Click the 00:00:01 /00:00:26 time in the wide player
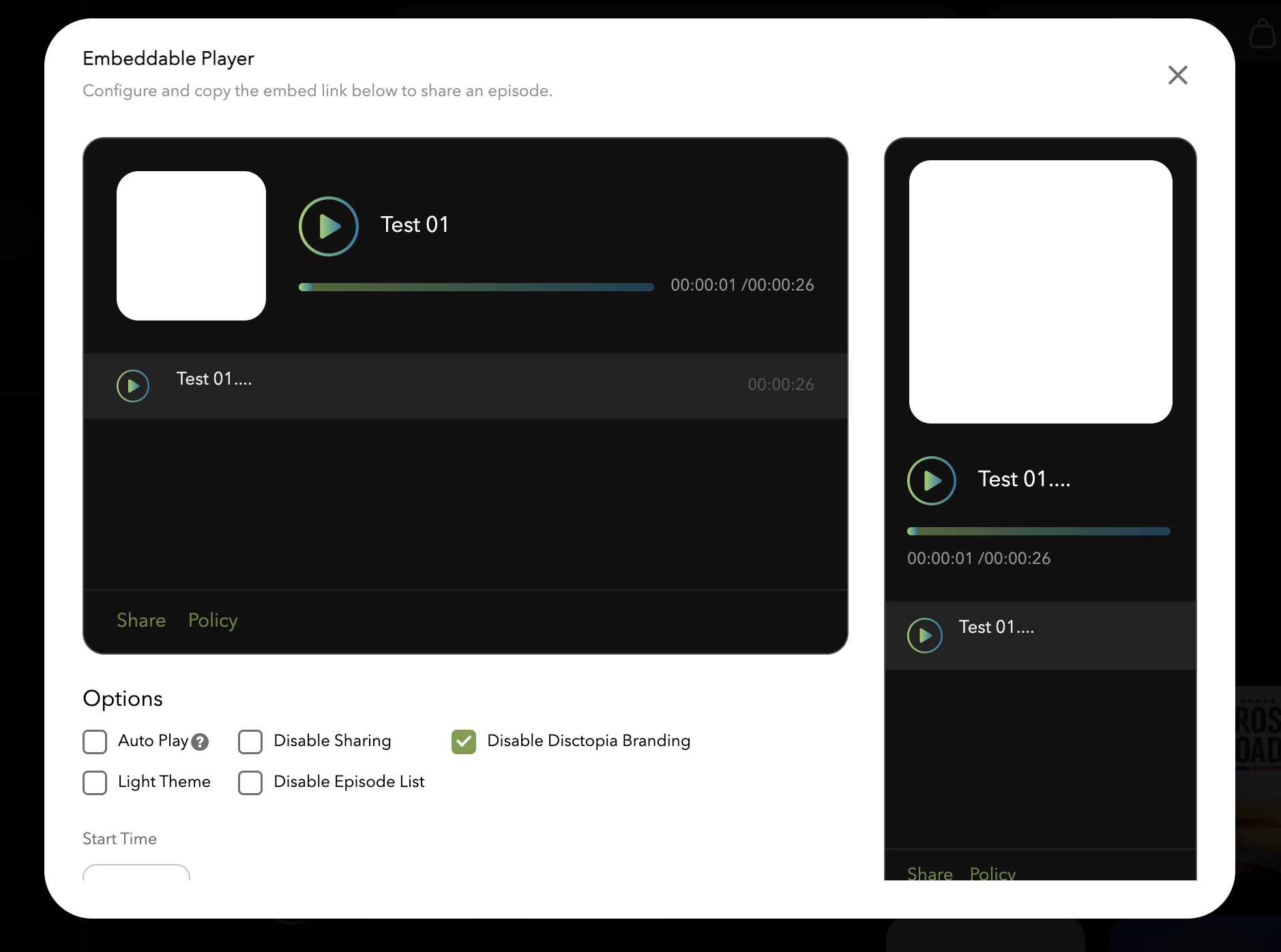This screenshot has width=1281, height=952. [742, 285]
